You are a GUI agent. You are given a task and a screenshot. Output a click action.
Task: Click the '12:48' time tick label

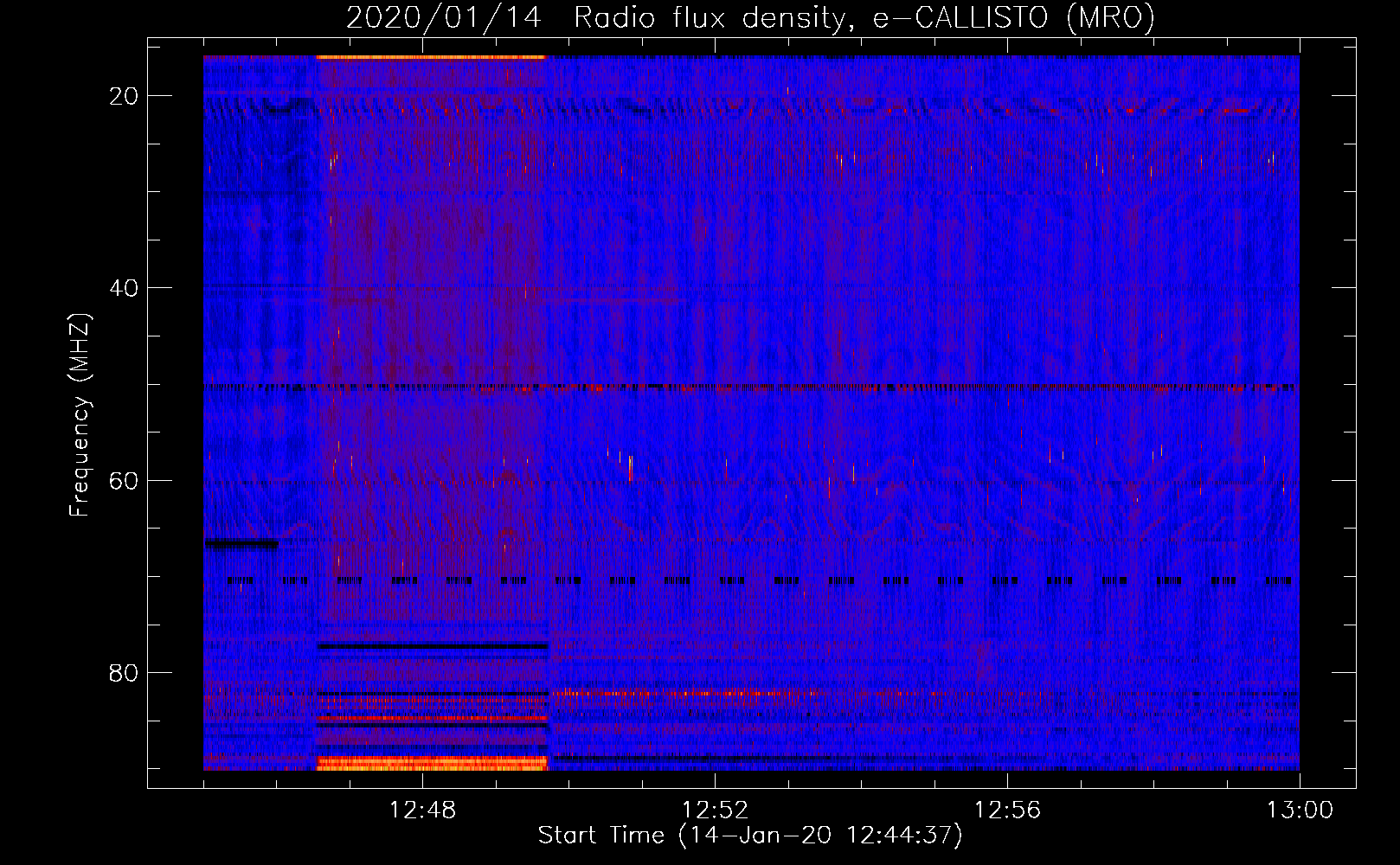click(422, 811)
